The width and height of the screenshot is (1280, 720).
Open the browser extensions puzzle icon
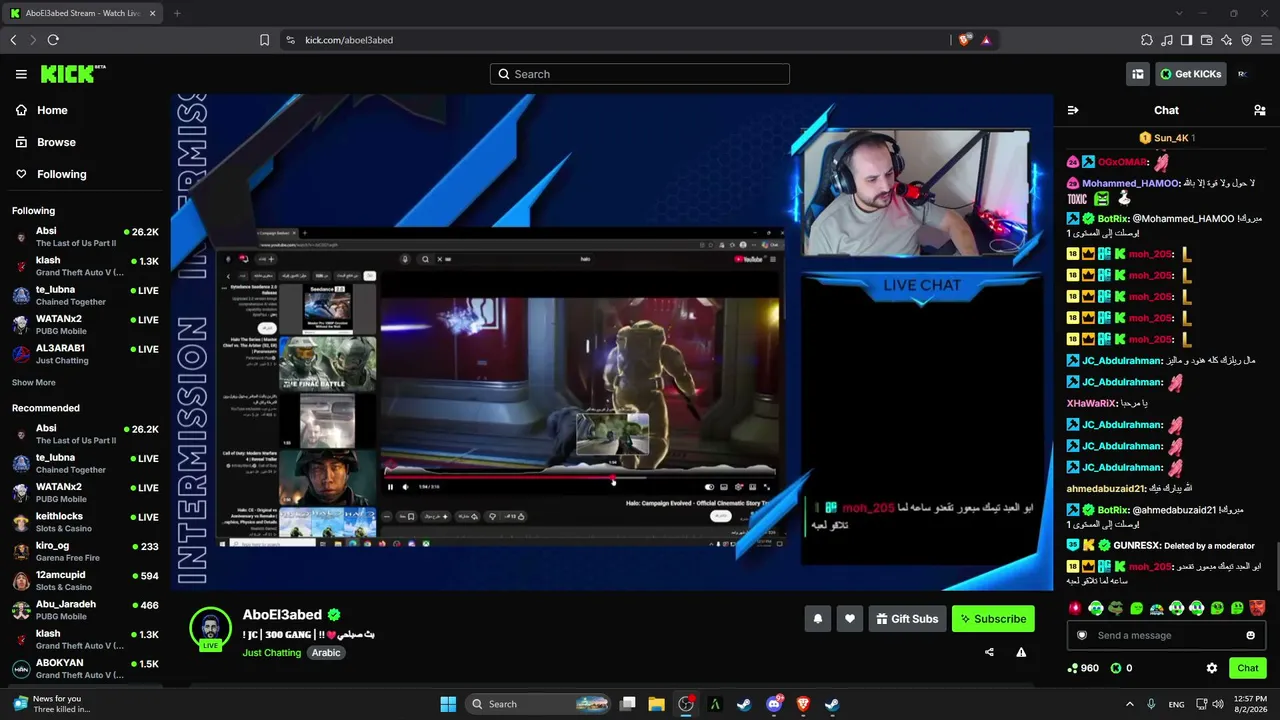click(1147, 40)
